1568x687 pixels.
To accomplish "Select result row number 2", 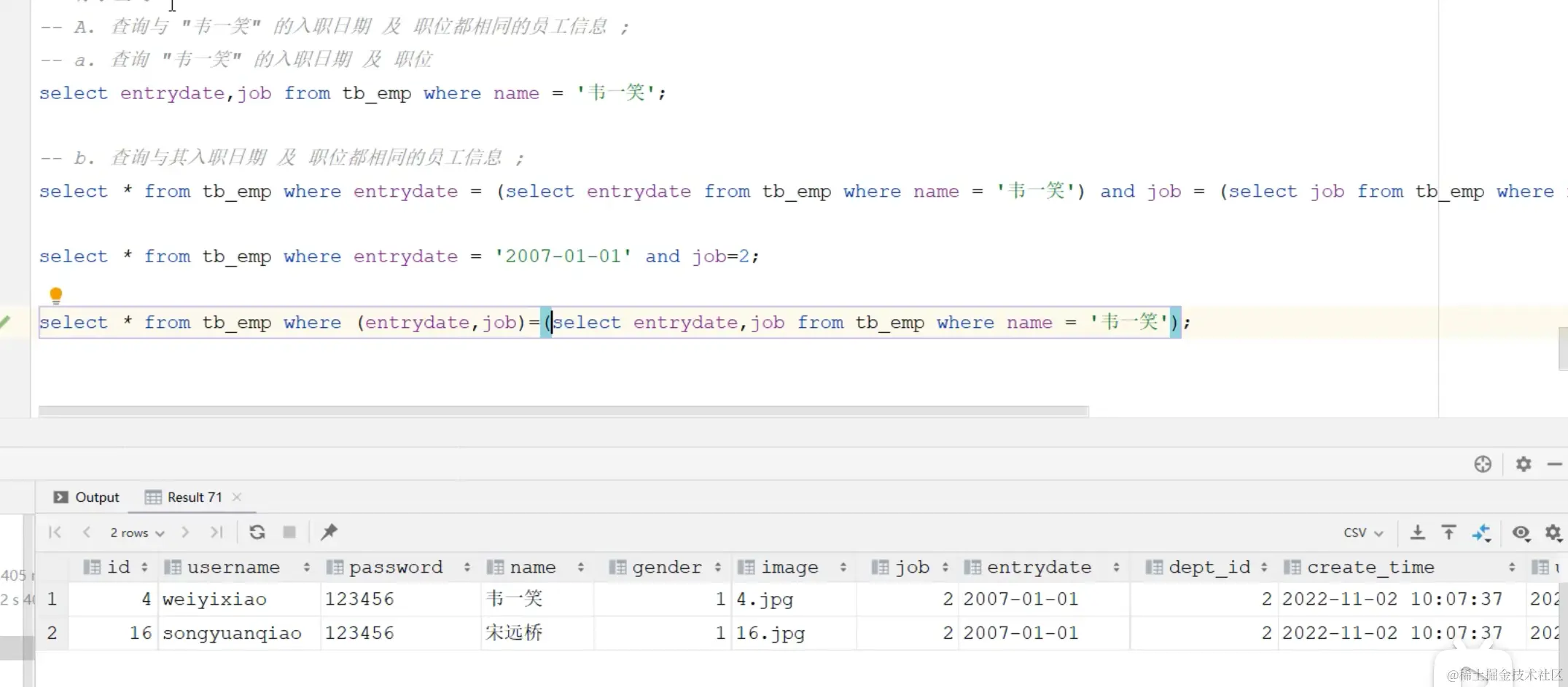I will [52, 632].
